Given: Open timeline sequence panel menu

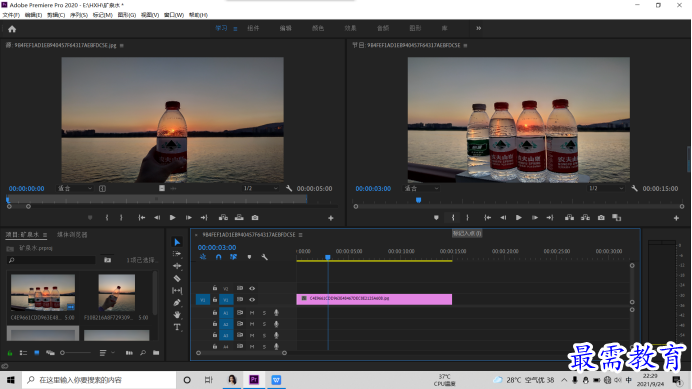Looking at the screenshot, I should [x=301, y=235].
